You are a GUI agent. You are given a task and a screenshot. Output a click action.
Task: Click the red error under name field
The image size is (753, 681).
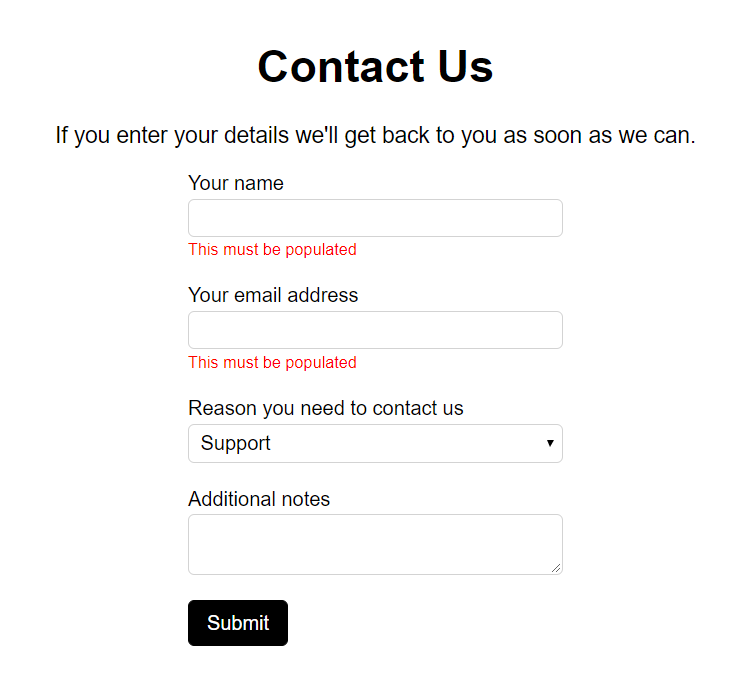tap(272, 250)
